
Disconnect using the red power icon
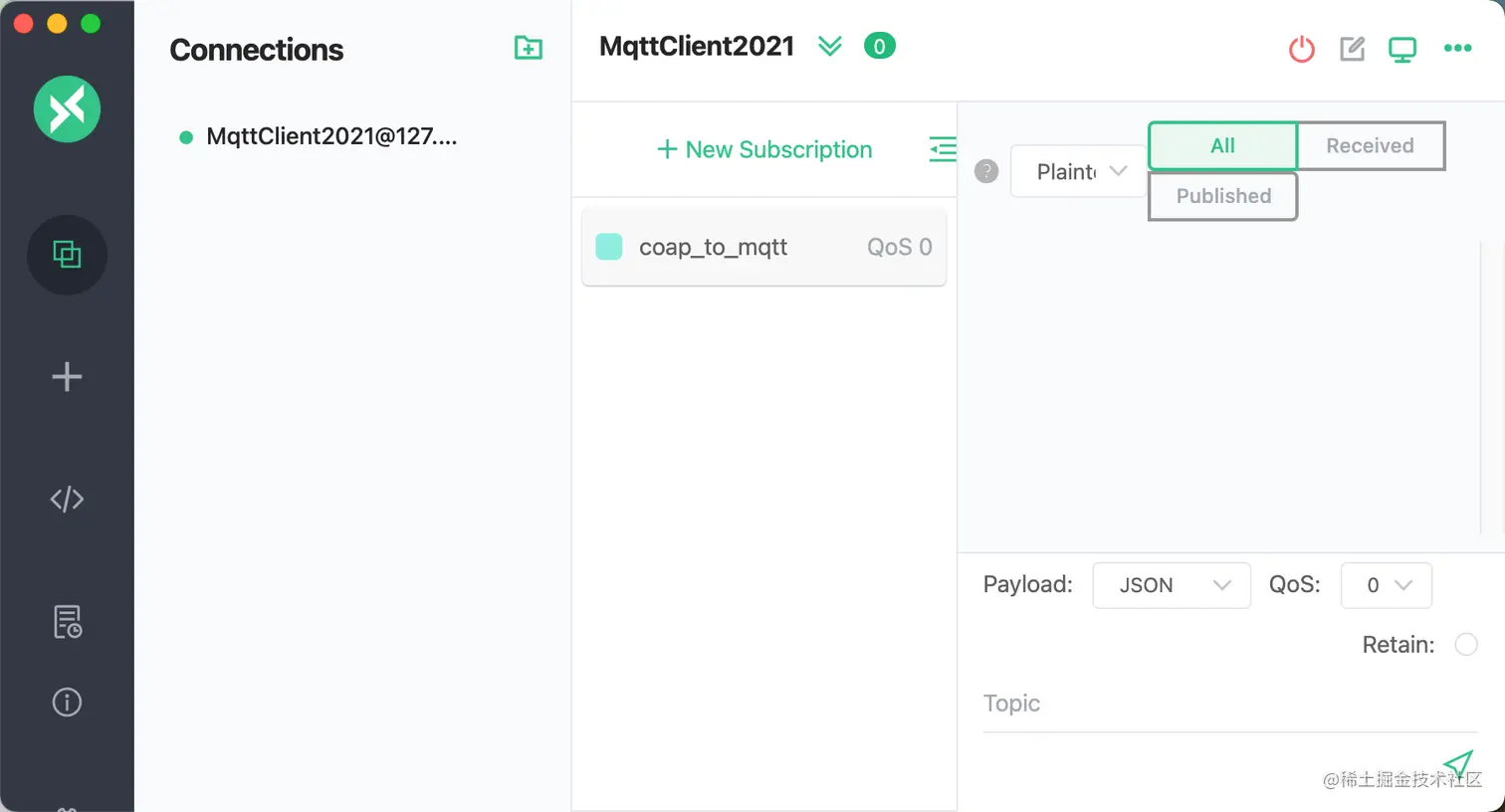[1301, 49]
